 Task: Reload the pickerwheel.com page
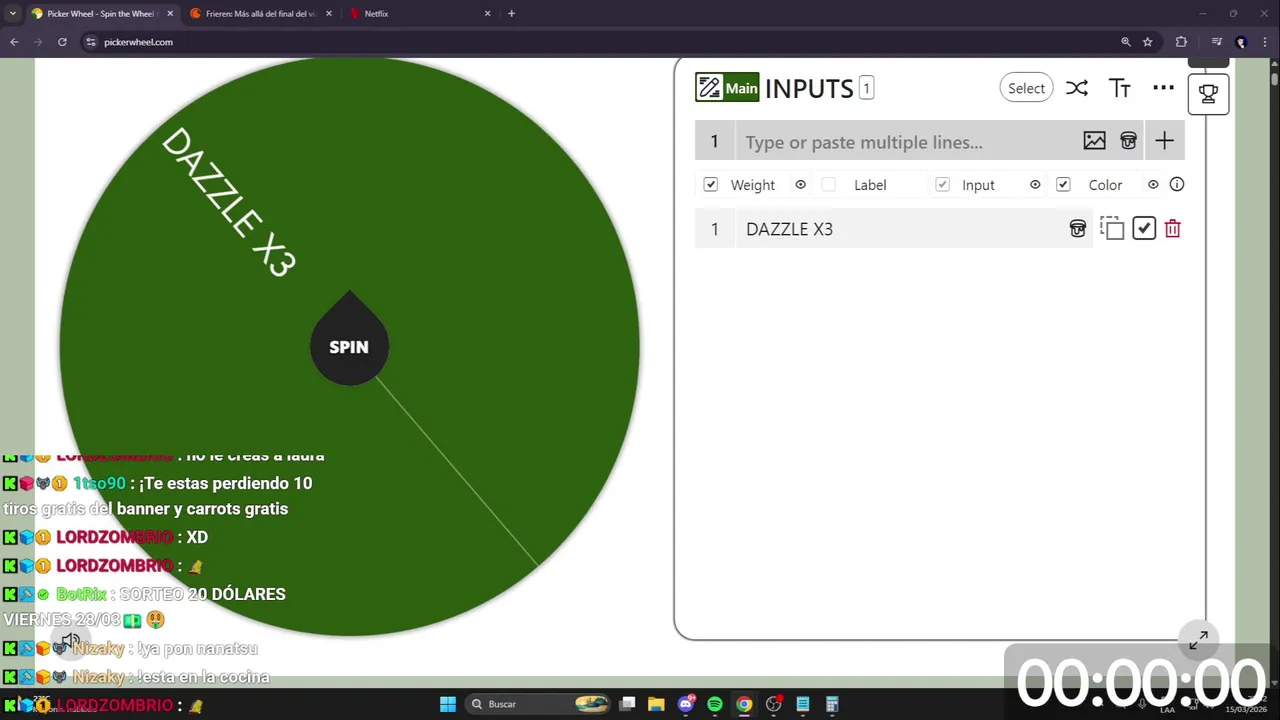[62, 42]
